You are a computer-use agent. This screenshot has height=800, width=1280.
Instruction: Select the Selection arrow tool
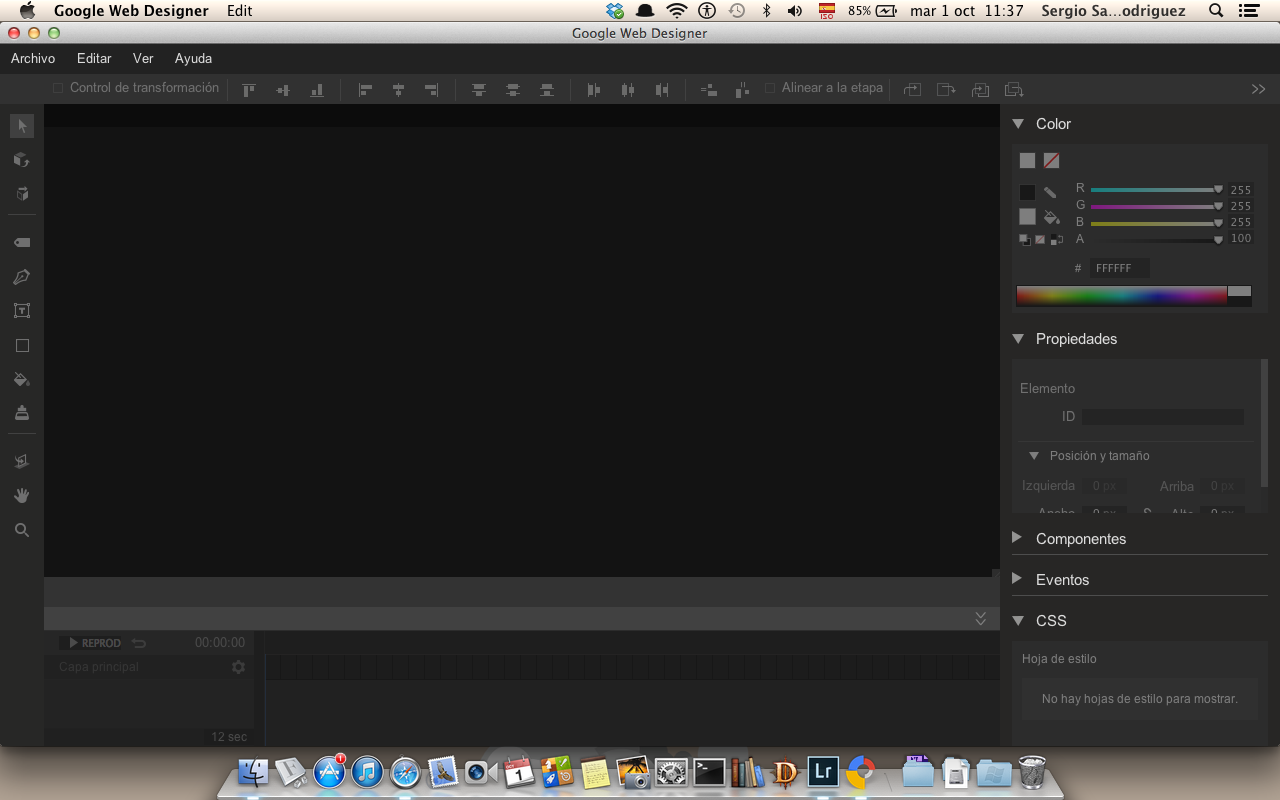(x=22, y=126)
